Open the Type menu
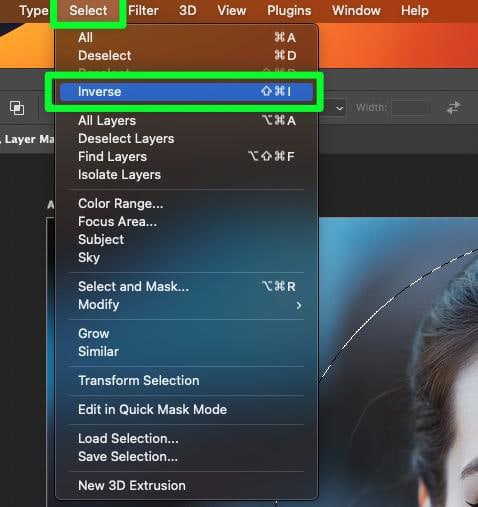Screen dimensions: 478x507 33,11
